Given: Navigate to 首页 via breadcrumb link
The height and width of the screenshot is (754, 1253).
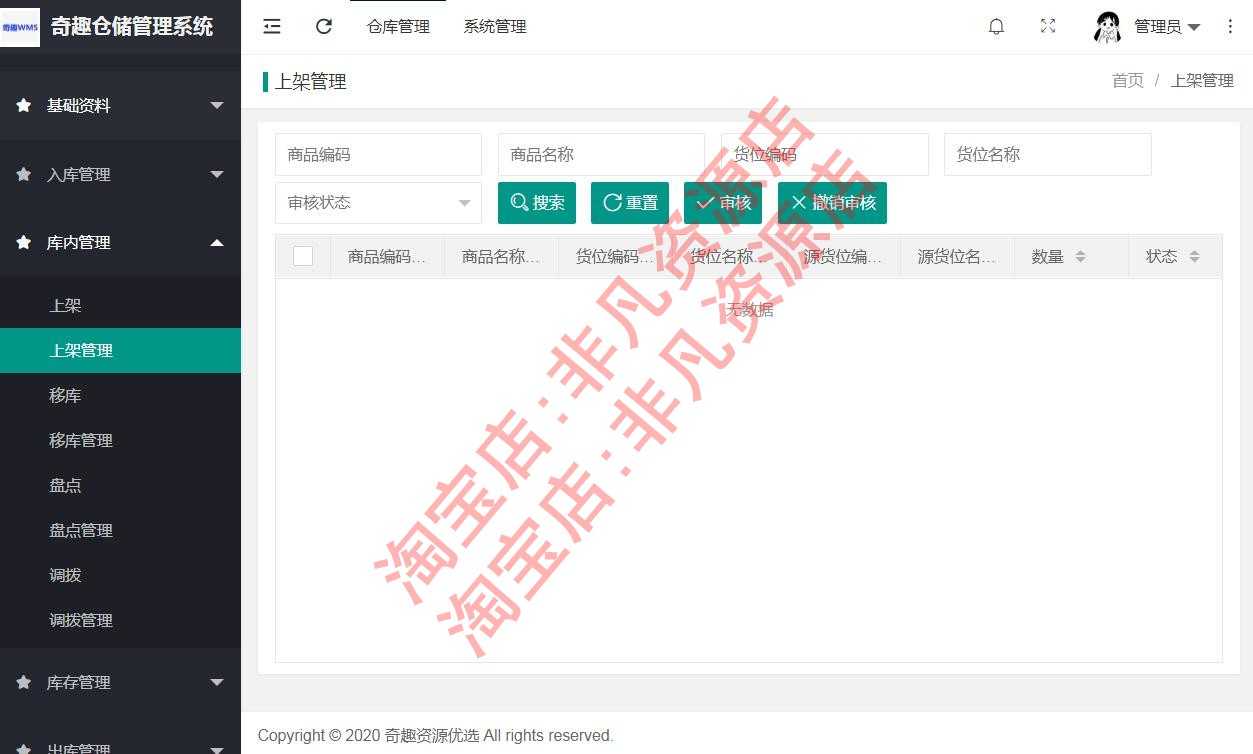Looking at the screenshot, I should 1127,81.
